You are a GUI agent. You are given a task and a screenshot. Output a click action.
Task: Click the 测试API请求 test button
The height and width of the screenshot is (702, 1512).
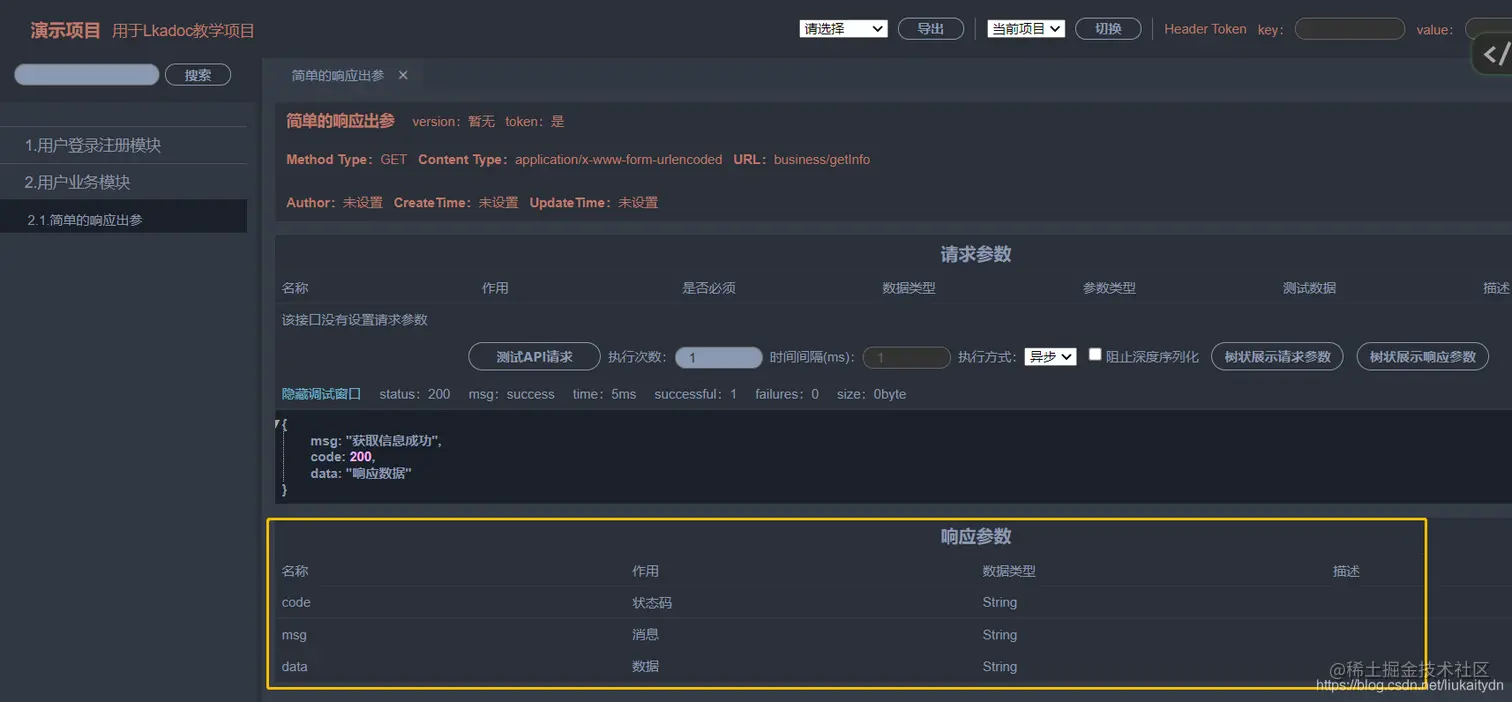coord(534,356)
